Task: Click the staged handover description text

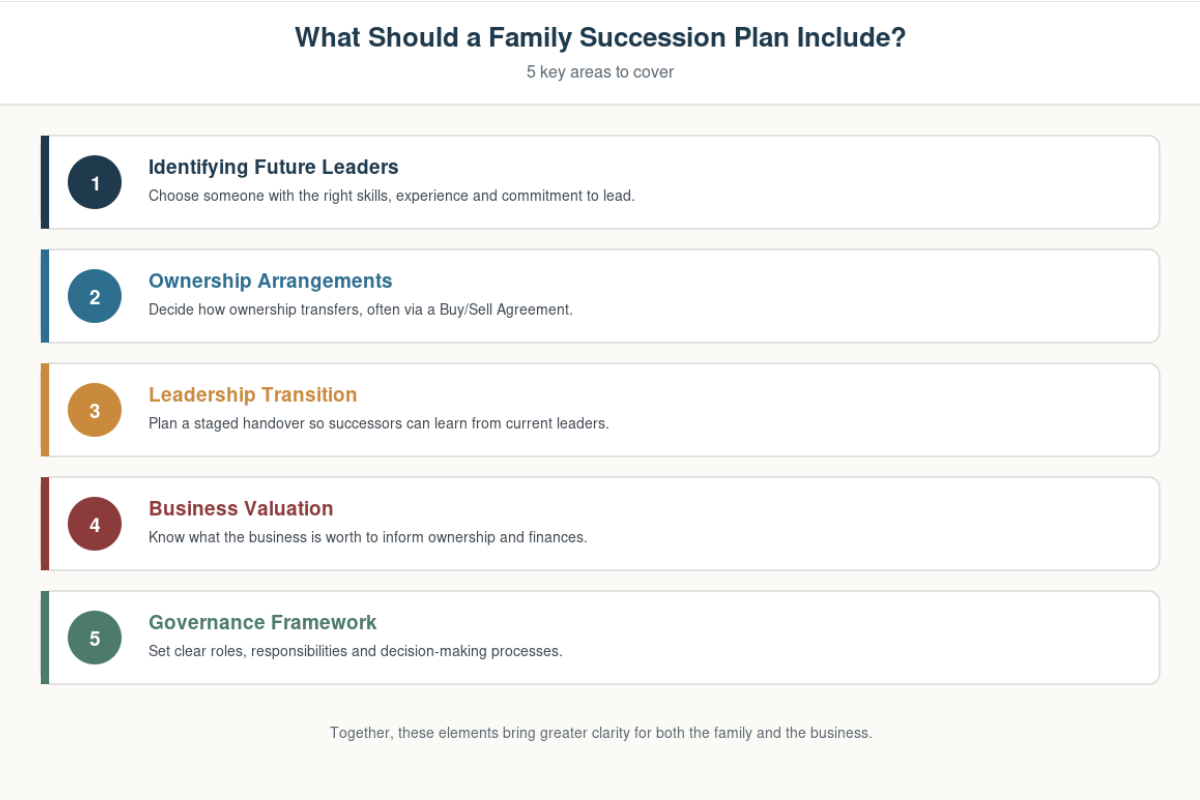Action: [x=379, y=424]
